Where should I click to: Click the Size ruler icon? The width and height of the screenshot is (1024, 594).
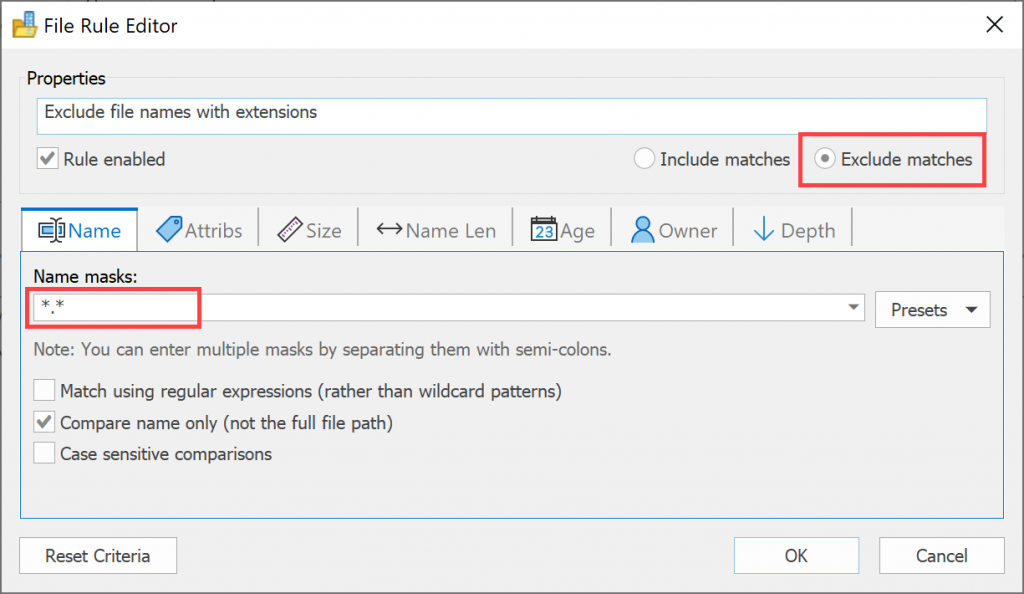click(289, 230)
